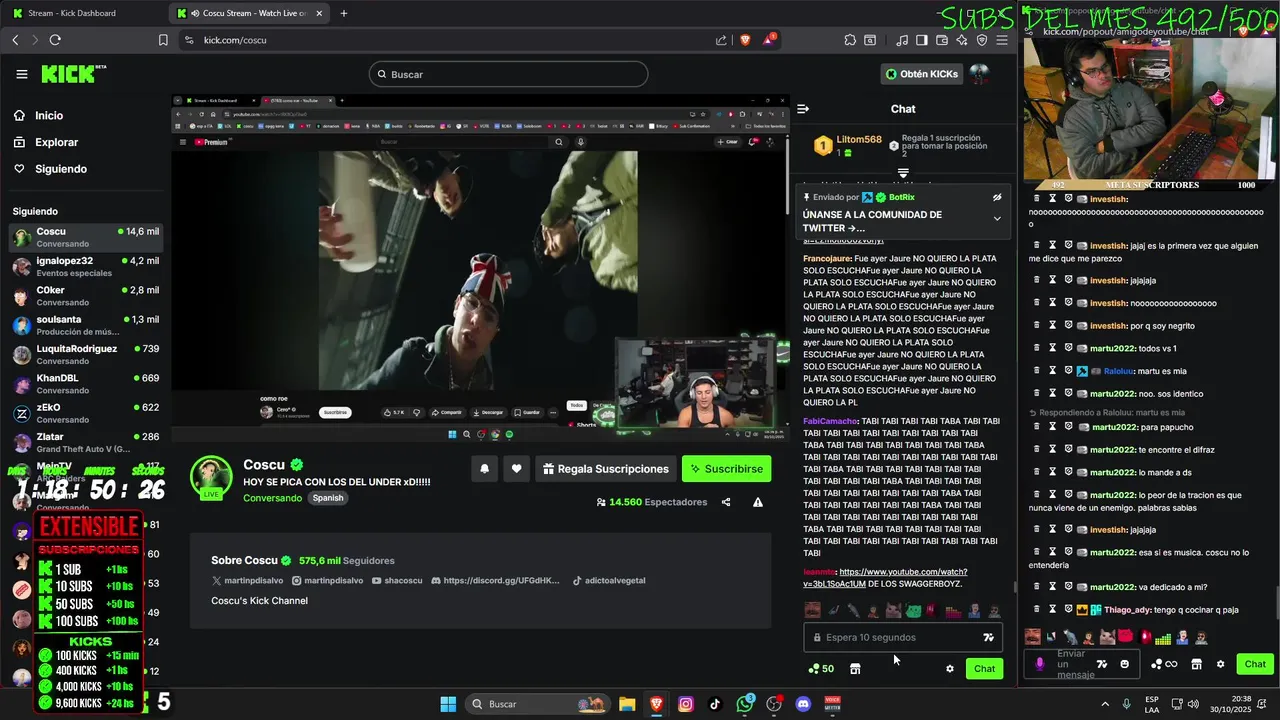Toggle the browser sidebar panel icon

(922, 40)
